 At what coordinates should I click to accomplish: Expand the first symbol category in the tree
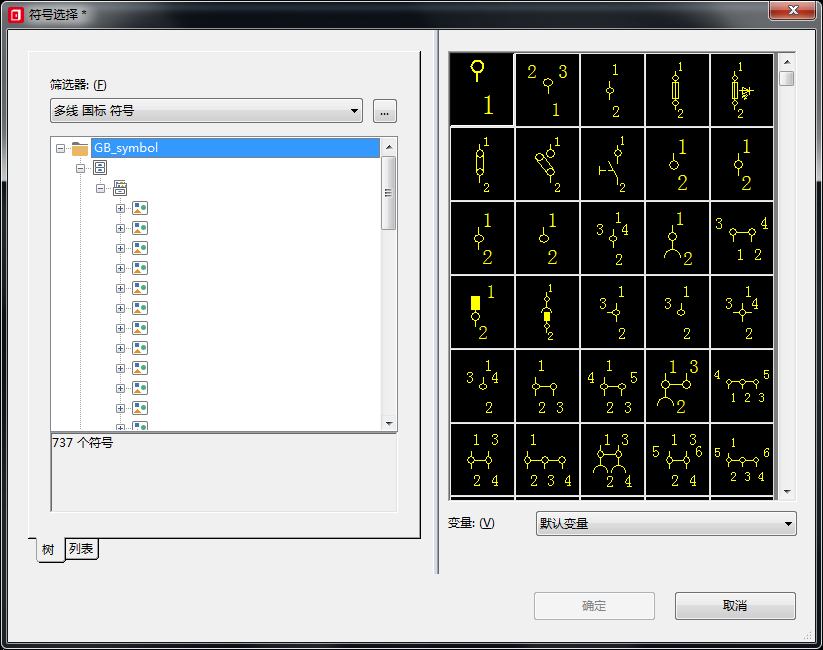click(x=120, y=208)
